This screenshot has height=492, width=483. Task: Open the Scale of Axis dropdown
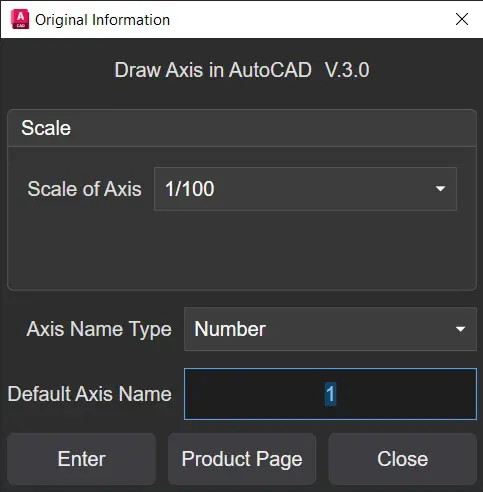(x=305, y=189)
